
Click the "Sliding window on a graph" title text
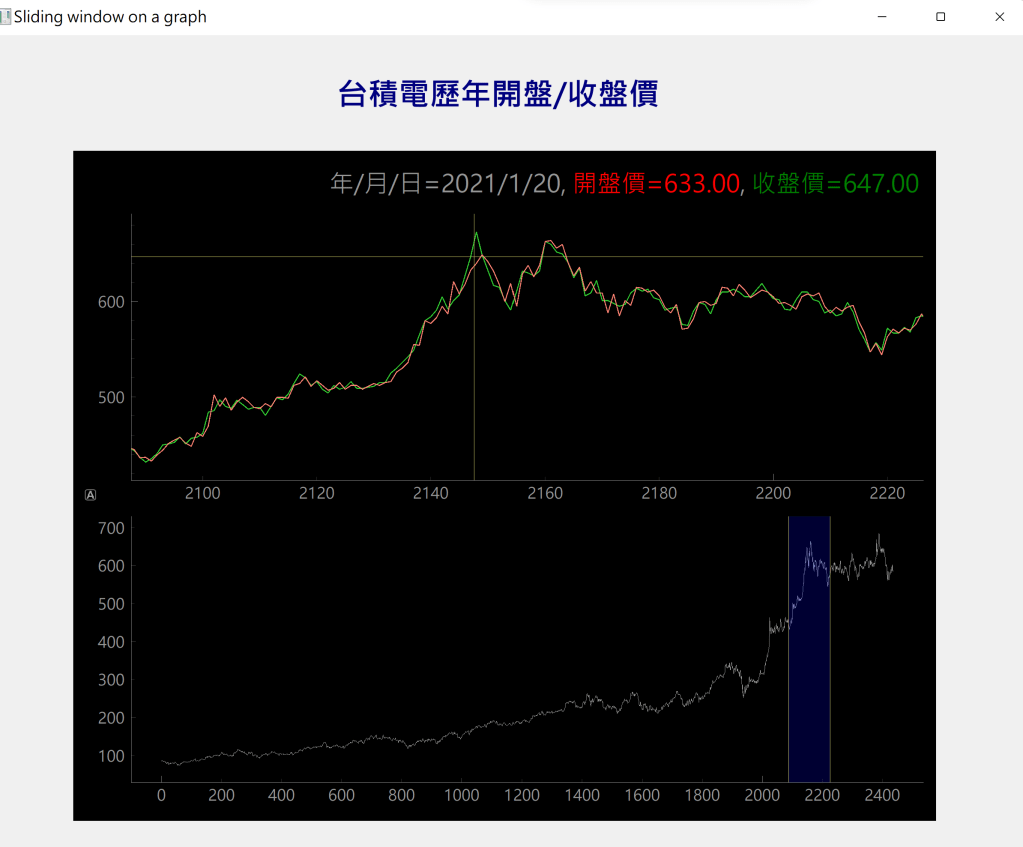(110, 17)
